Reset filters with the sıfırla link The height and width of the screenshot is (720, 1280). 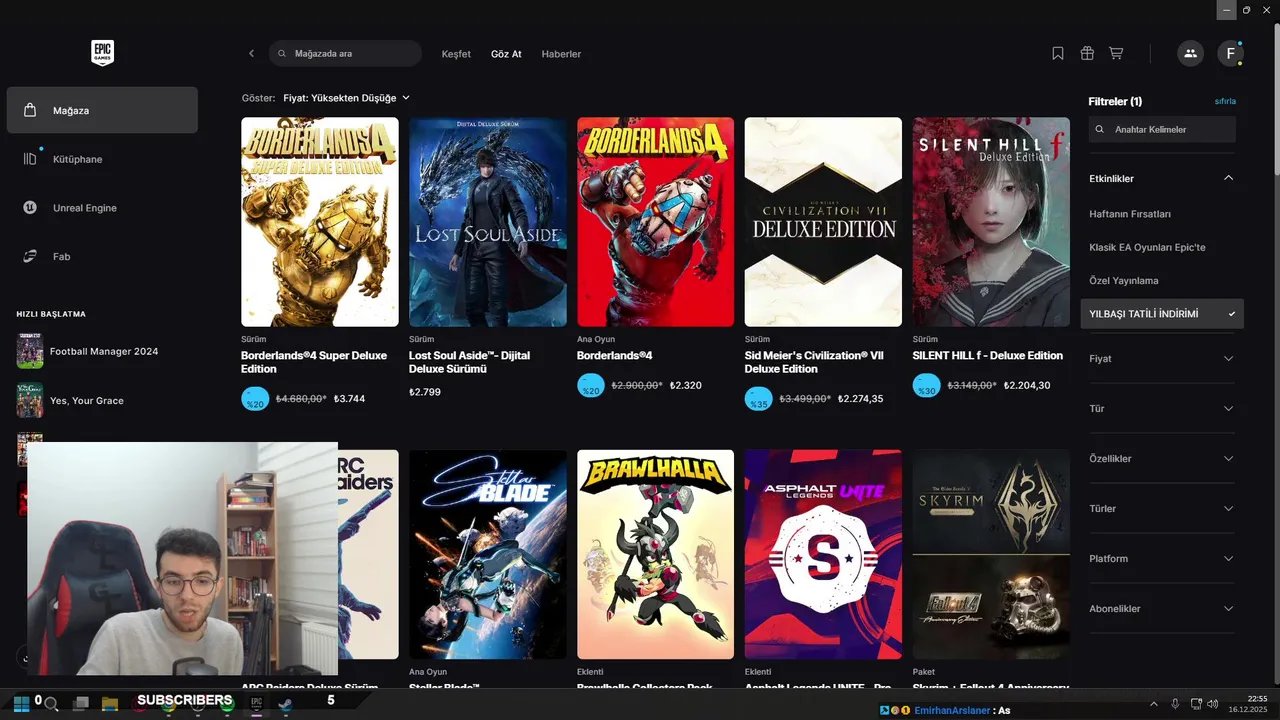pyautogui.click(x=1225, y=101)
